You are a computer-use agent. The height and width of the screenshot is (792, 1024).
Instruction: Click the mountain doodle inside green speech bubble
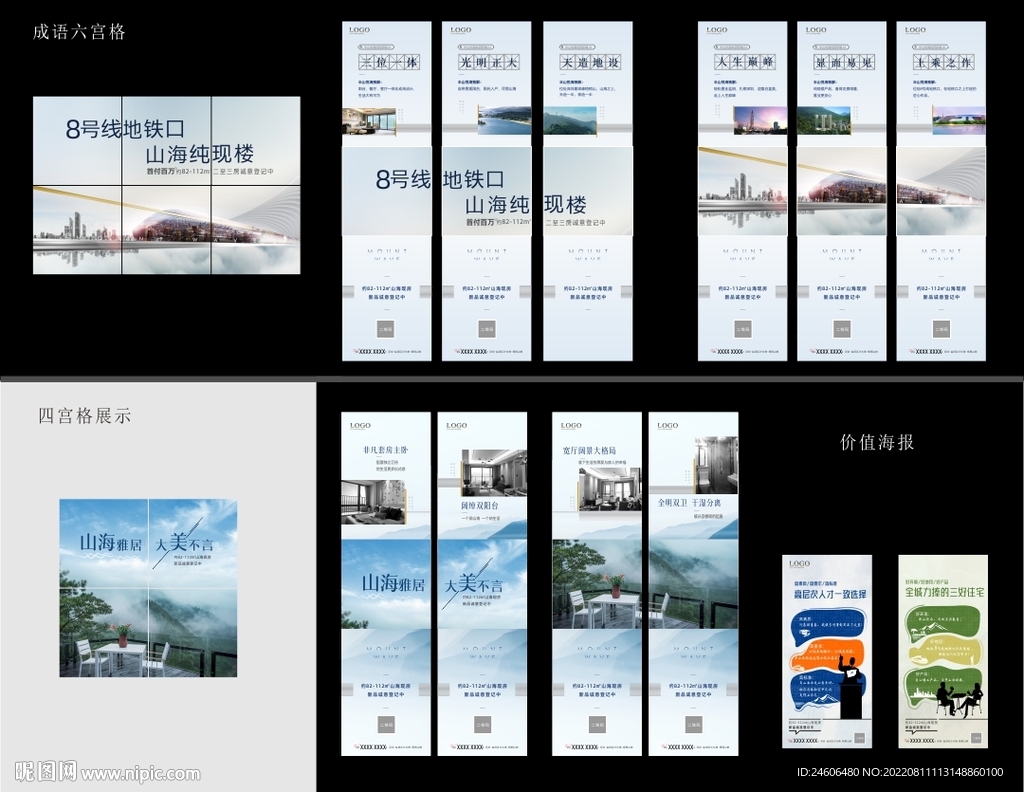pyautogui.click(x=930, y=625)
